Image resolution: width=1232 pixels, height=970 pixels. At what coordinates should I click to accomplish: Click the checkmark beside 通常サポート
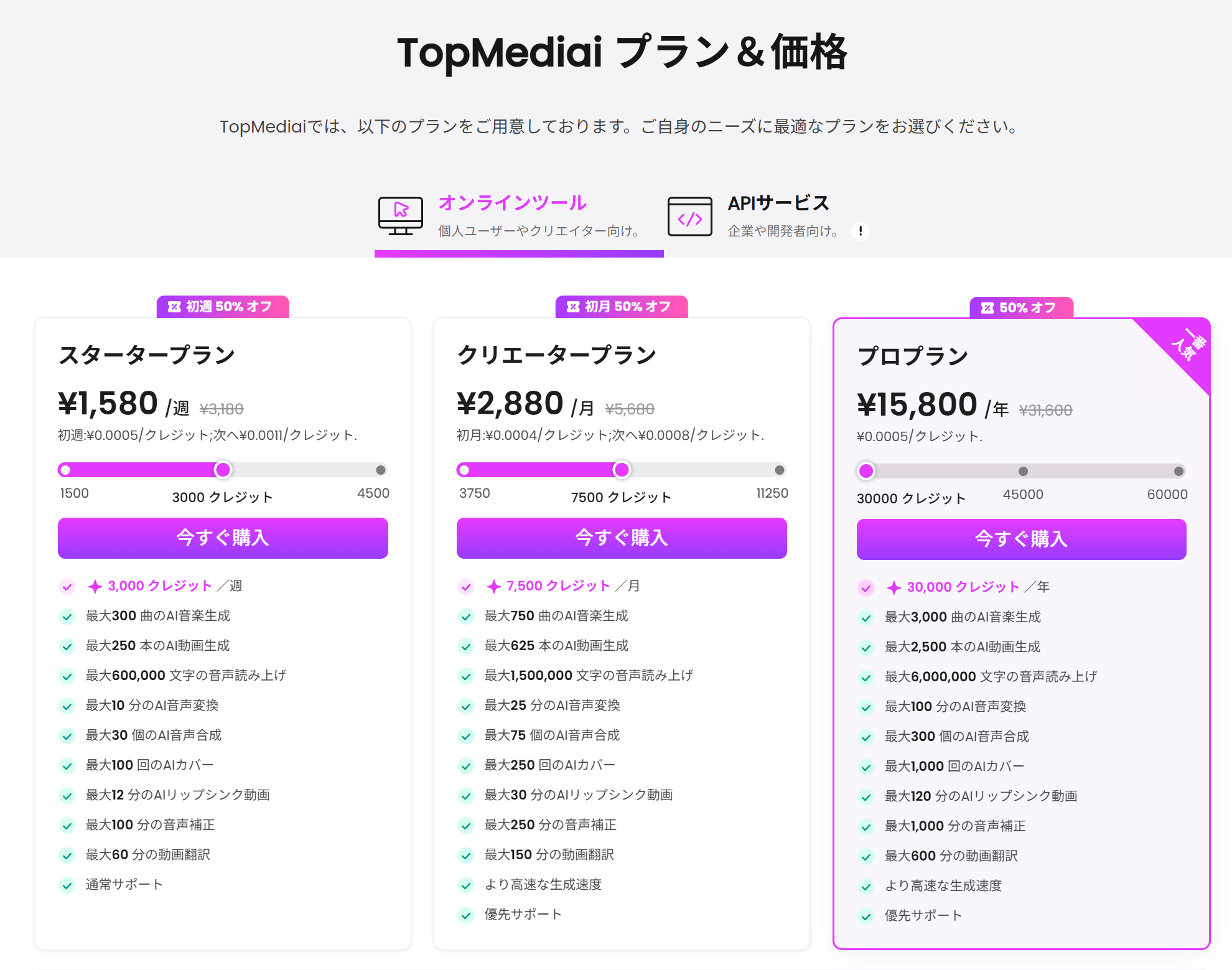tap(67, 885)
